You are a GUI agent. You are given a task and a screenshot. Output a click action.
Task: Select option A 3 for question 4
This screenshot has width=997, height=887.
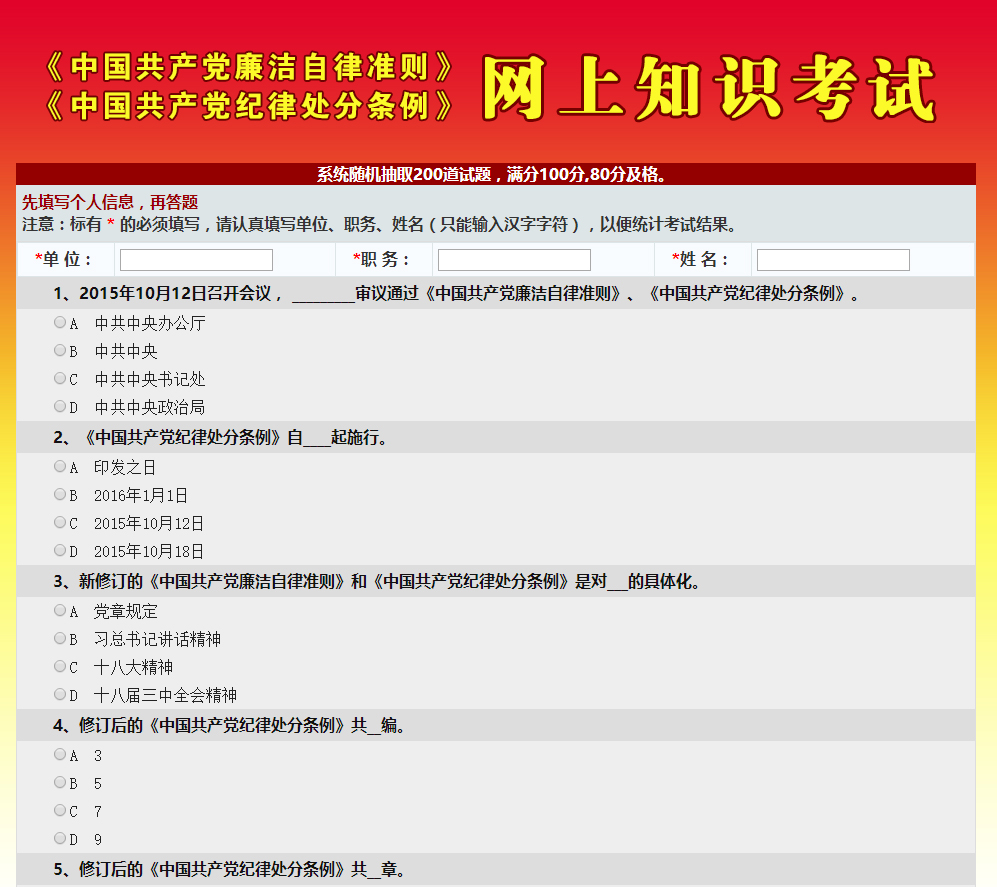60,755
